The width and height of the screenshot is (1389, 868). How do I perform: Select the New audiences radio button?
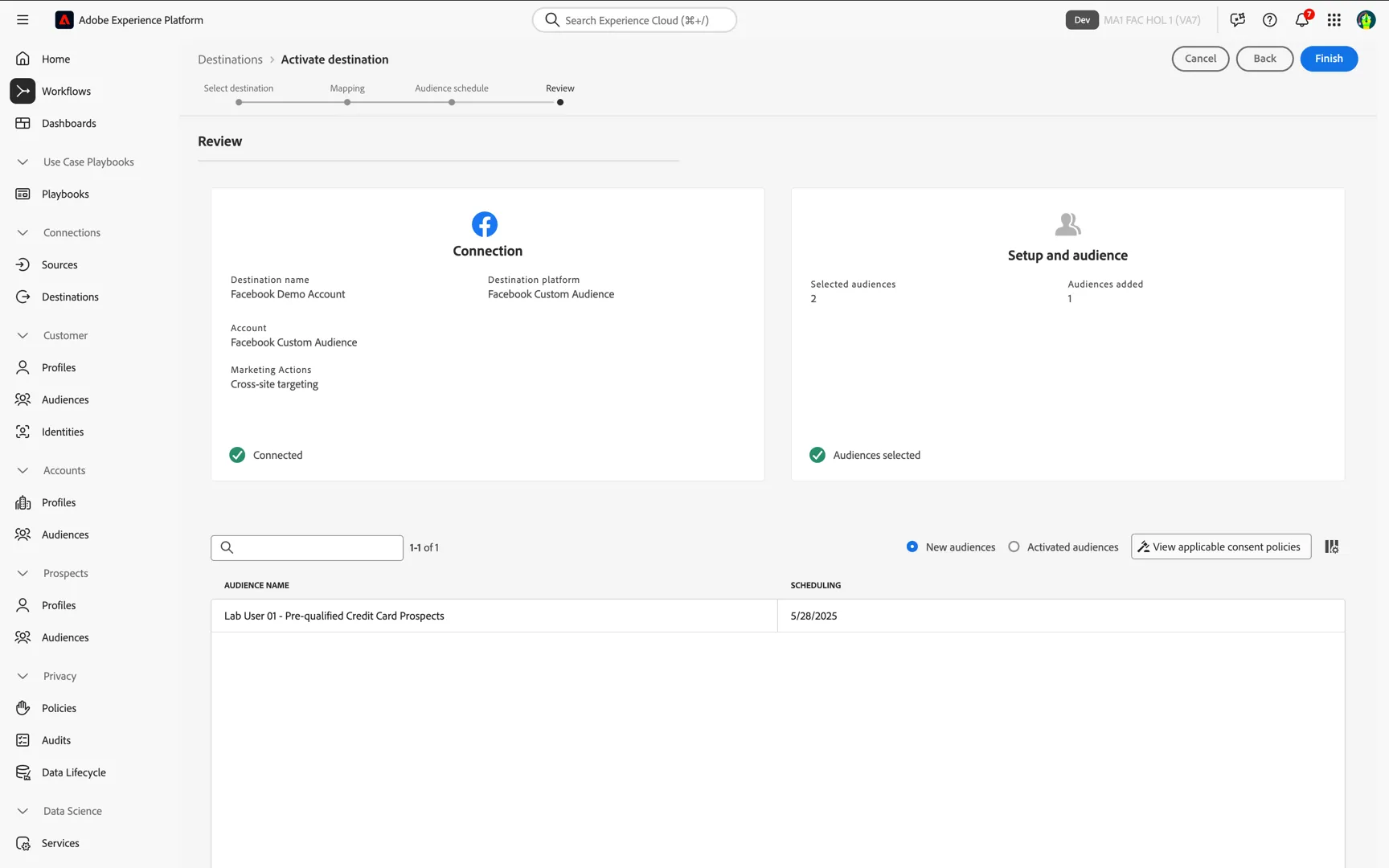coord(912,547)
